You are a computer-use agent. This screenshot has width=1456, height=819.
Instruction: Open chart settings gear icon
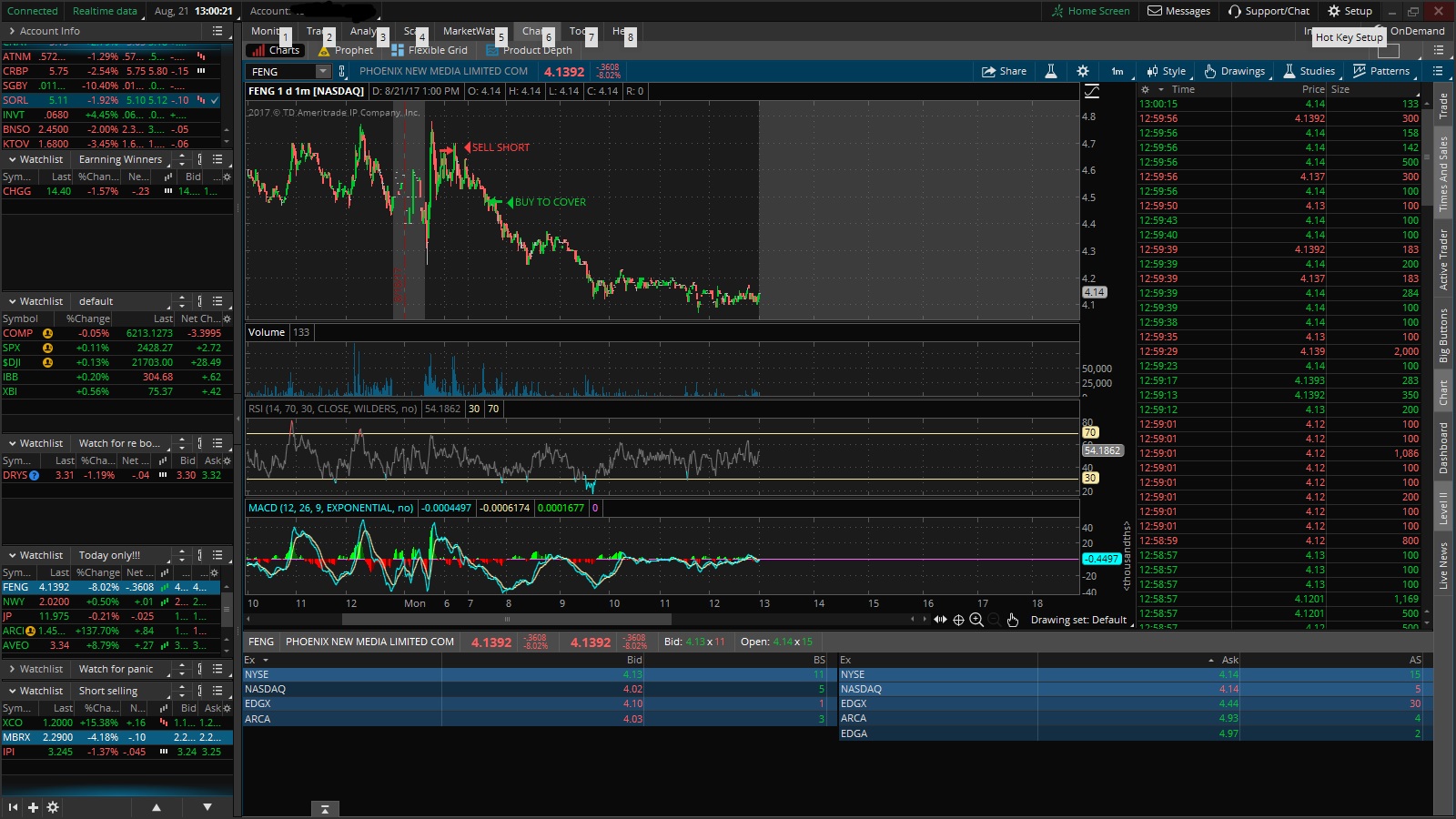tap(1082, 71)
